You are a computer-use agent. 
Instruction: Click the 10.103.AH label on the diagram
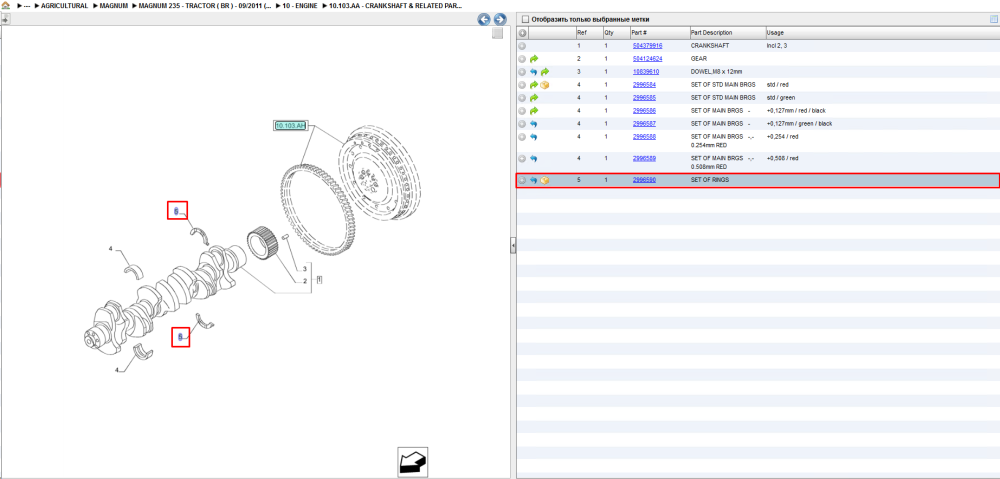(x=290, y=126)
